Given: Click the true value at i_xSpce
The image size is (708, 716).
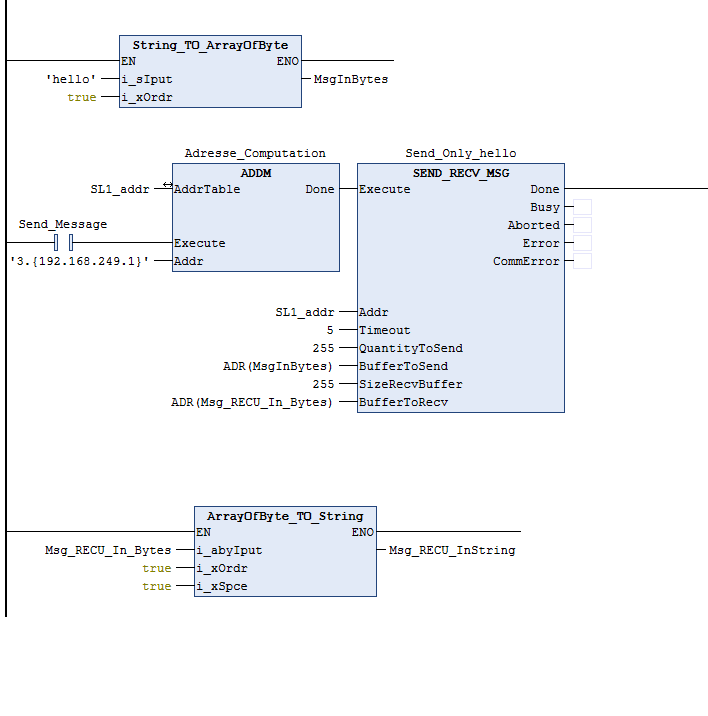Looking at the screenshot, I should [156, 586].
